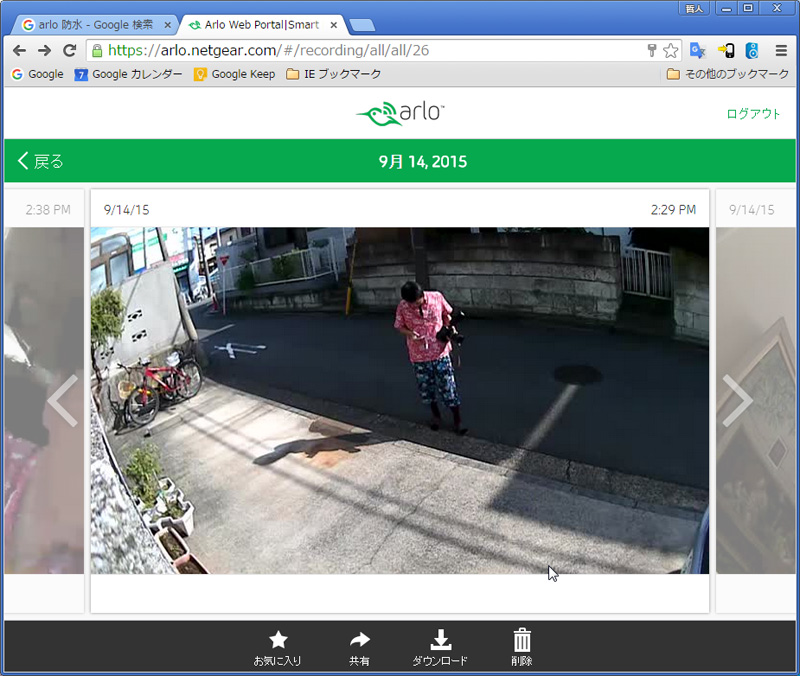Click the address bar URL field
The height and width of the screenshot is (676, 800).
click(370, 50)
